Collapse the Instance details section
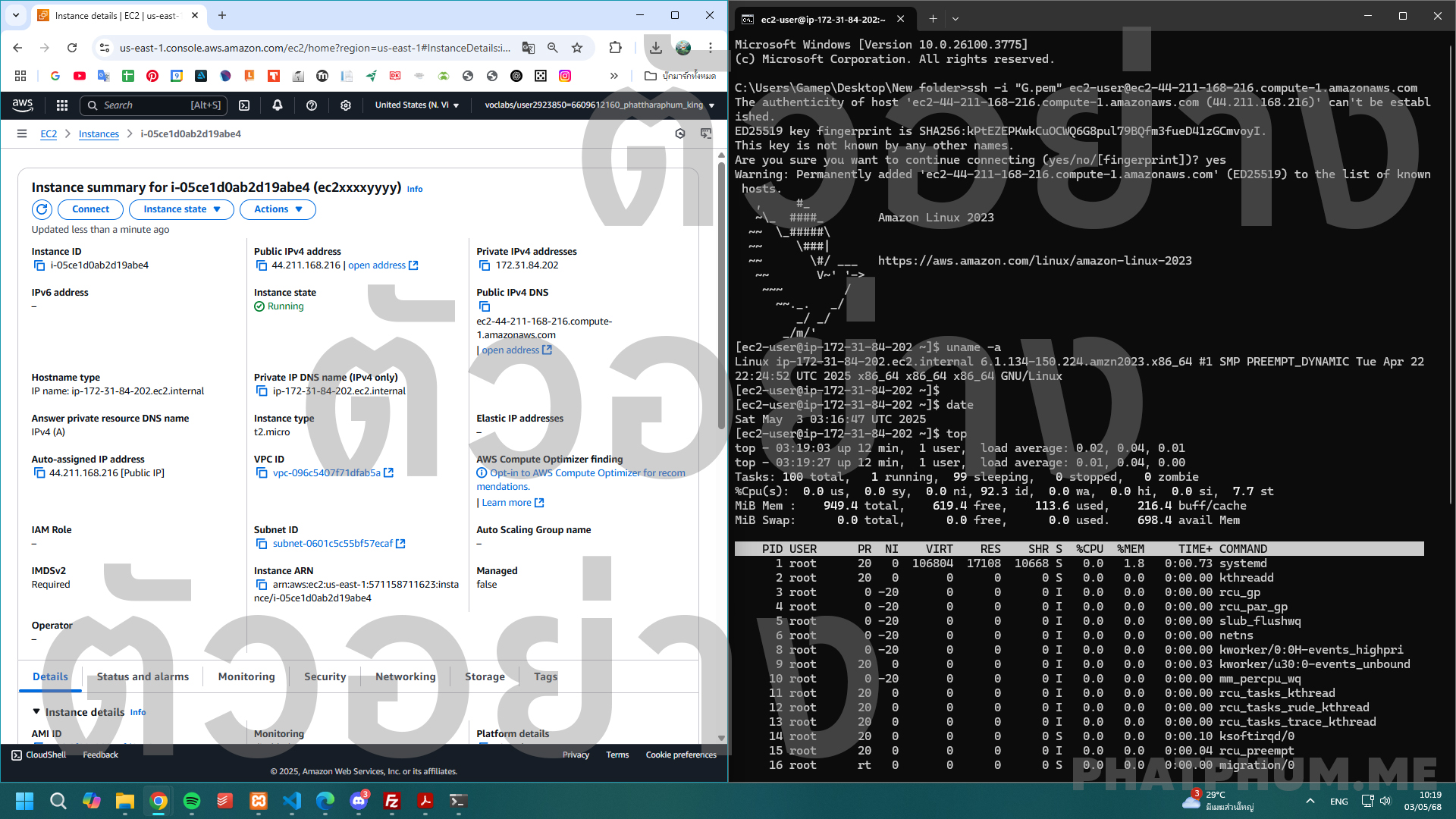Image resolution: width=1456 pixels, height=819 pixels. tap(36, 711)
